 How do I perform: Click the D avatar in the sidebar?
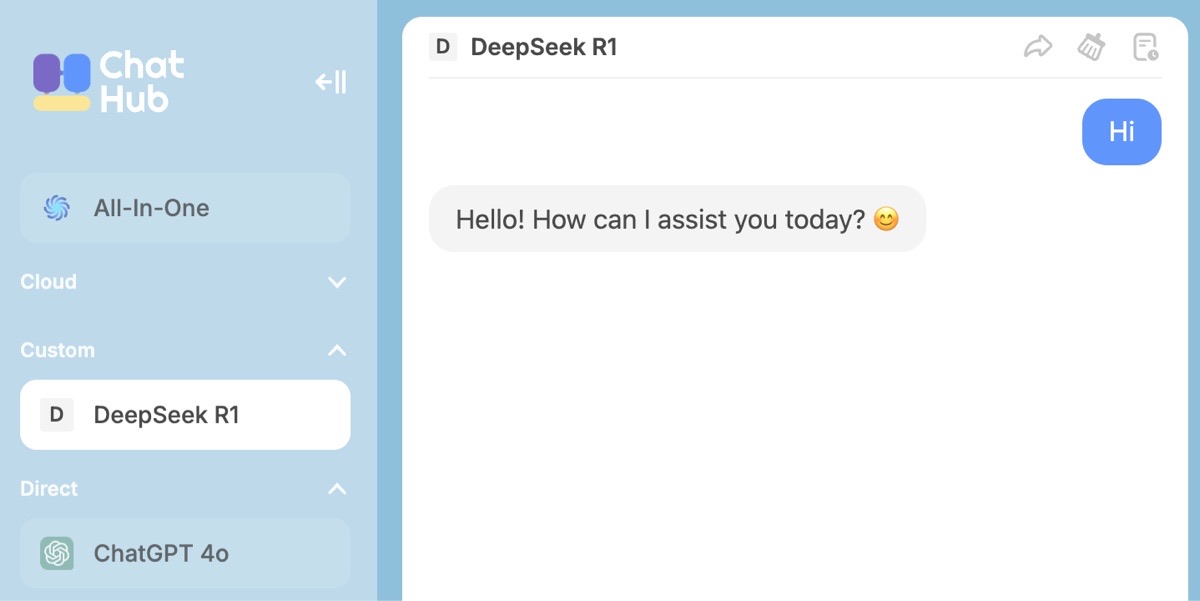57,415
